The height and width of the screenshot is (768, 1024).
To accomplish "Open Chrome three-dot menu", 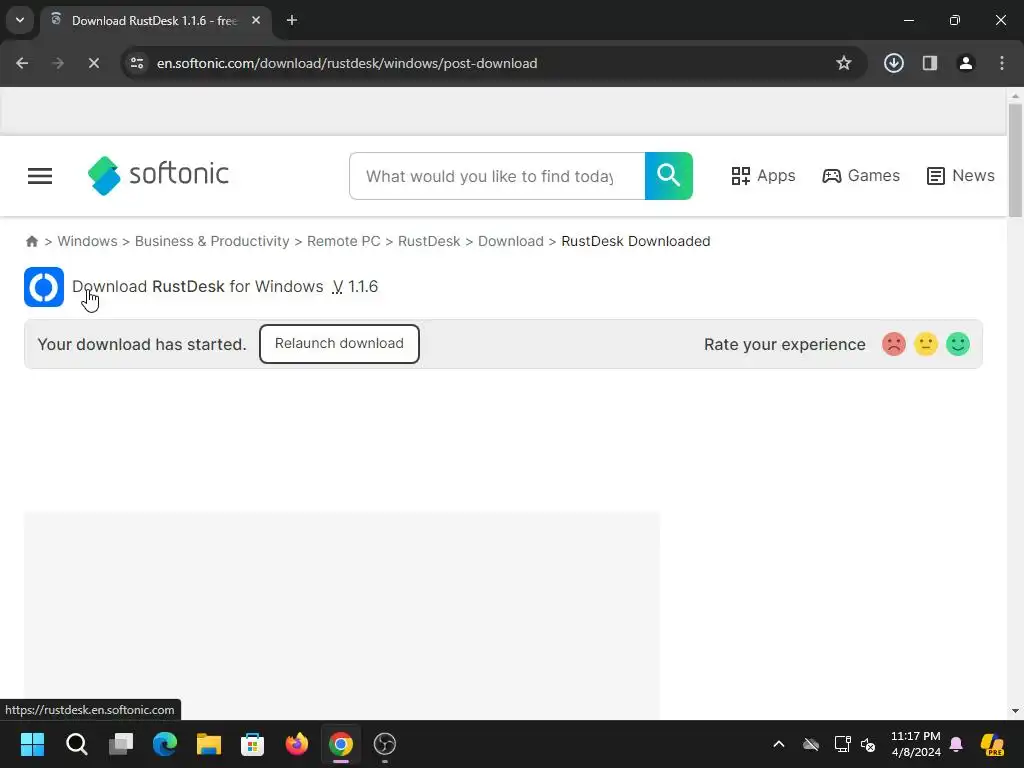I will click(x=1001, y=63).
